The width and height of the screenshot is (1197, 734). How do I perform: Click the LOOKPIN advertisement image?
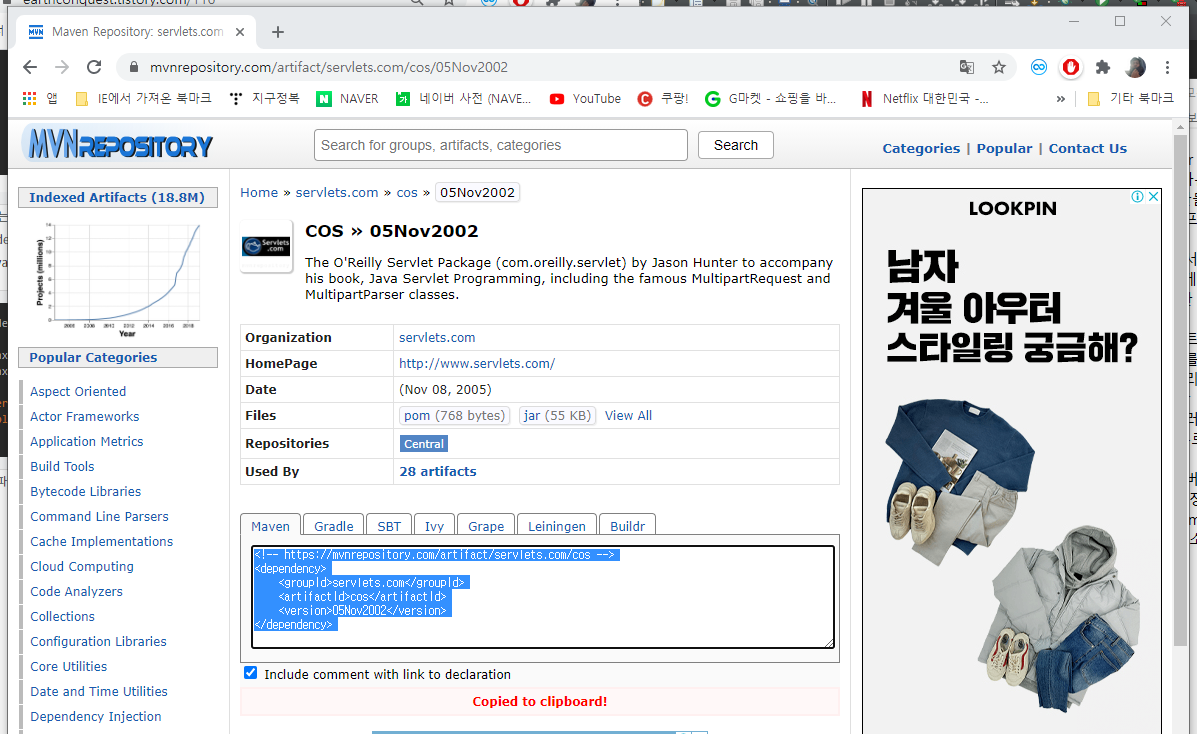1012,461
